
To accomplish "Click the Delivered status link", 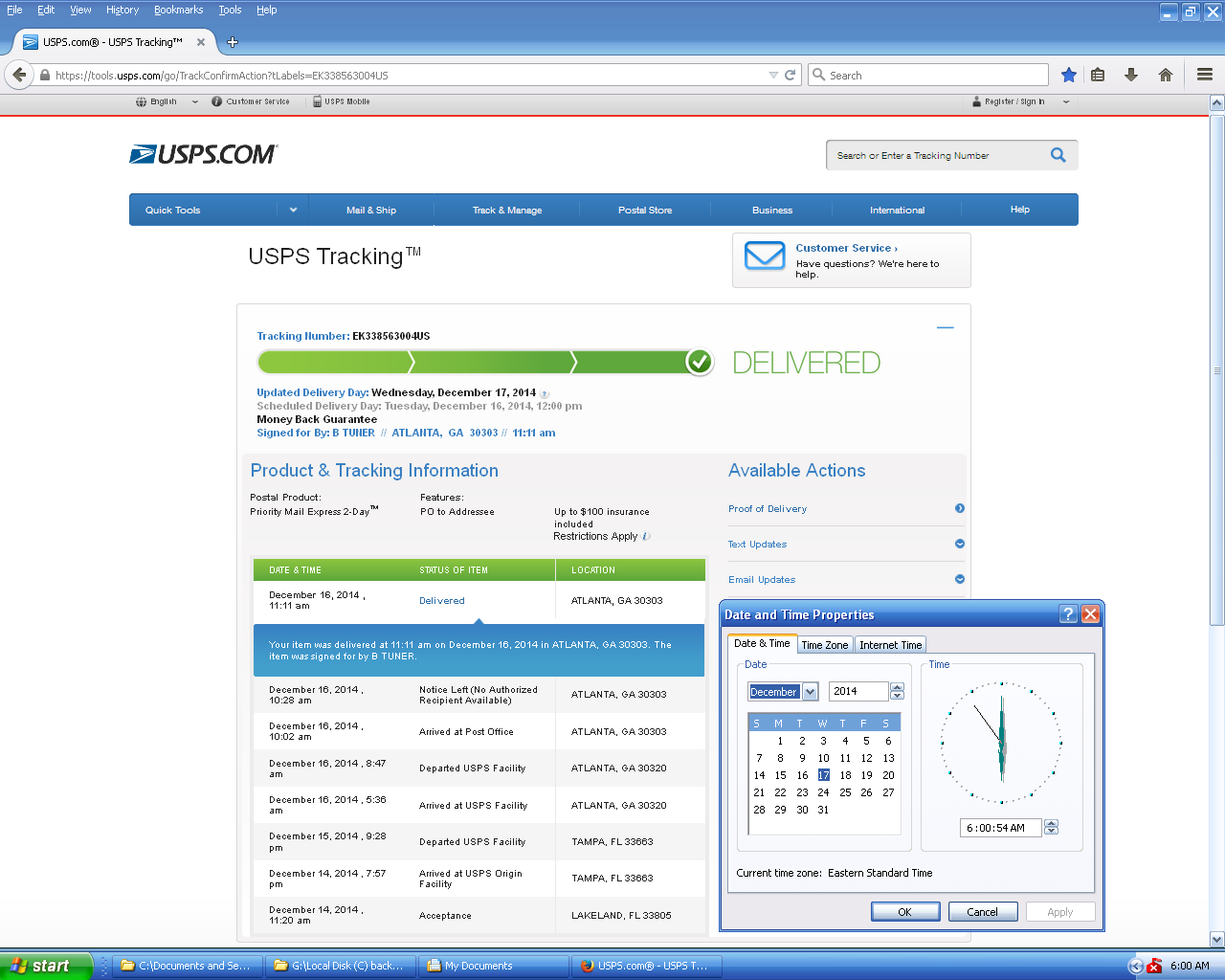I will click(x=442, y=601).
